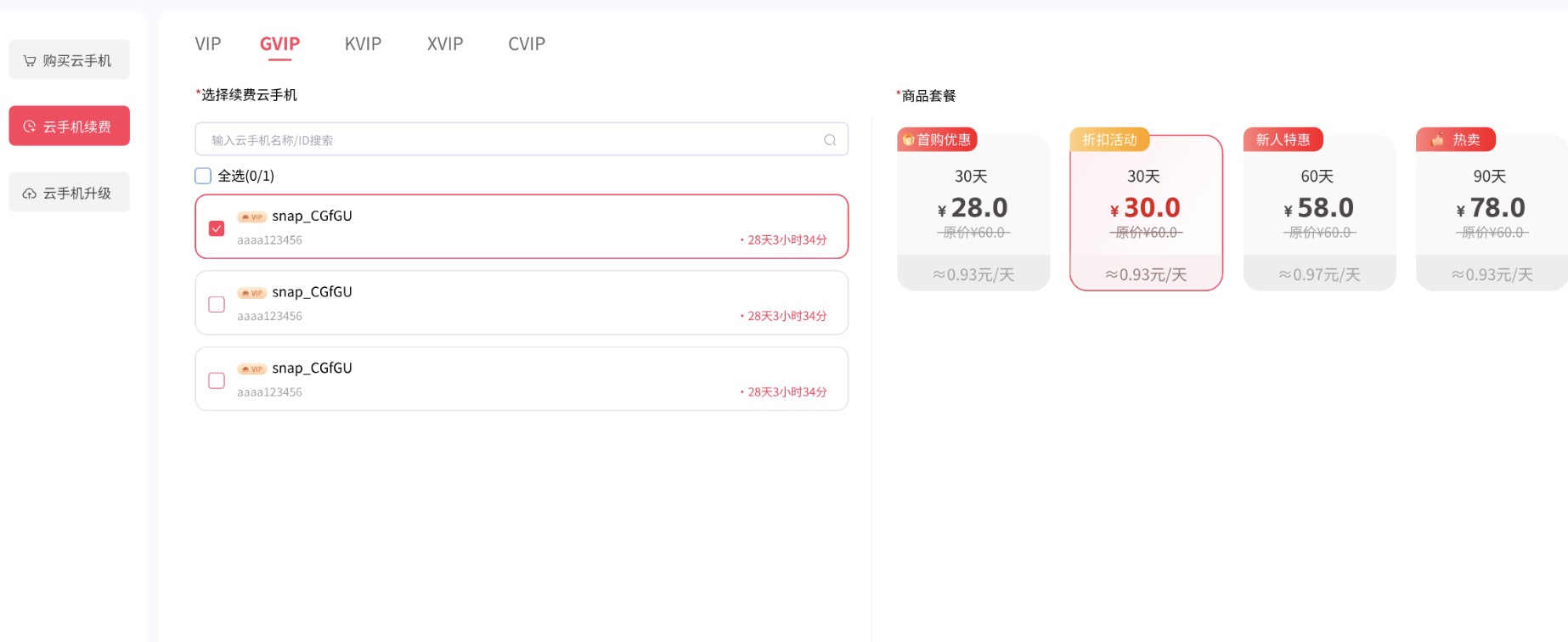1568x642 pixels.
Task: Click the 热卖 thumbs-up badge
Action: coord(1455,139)
